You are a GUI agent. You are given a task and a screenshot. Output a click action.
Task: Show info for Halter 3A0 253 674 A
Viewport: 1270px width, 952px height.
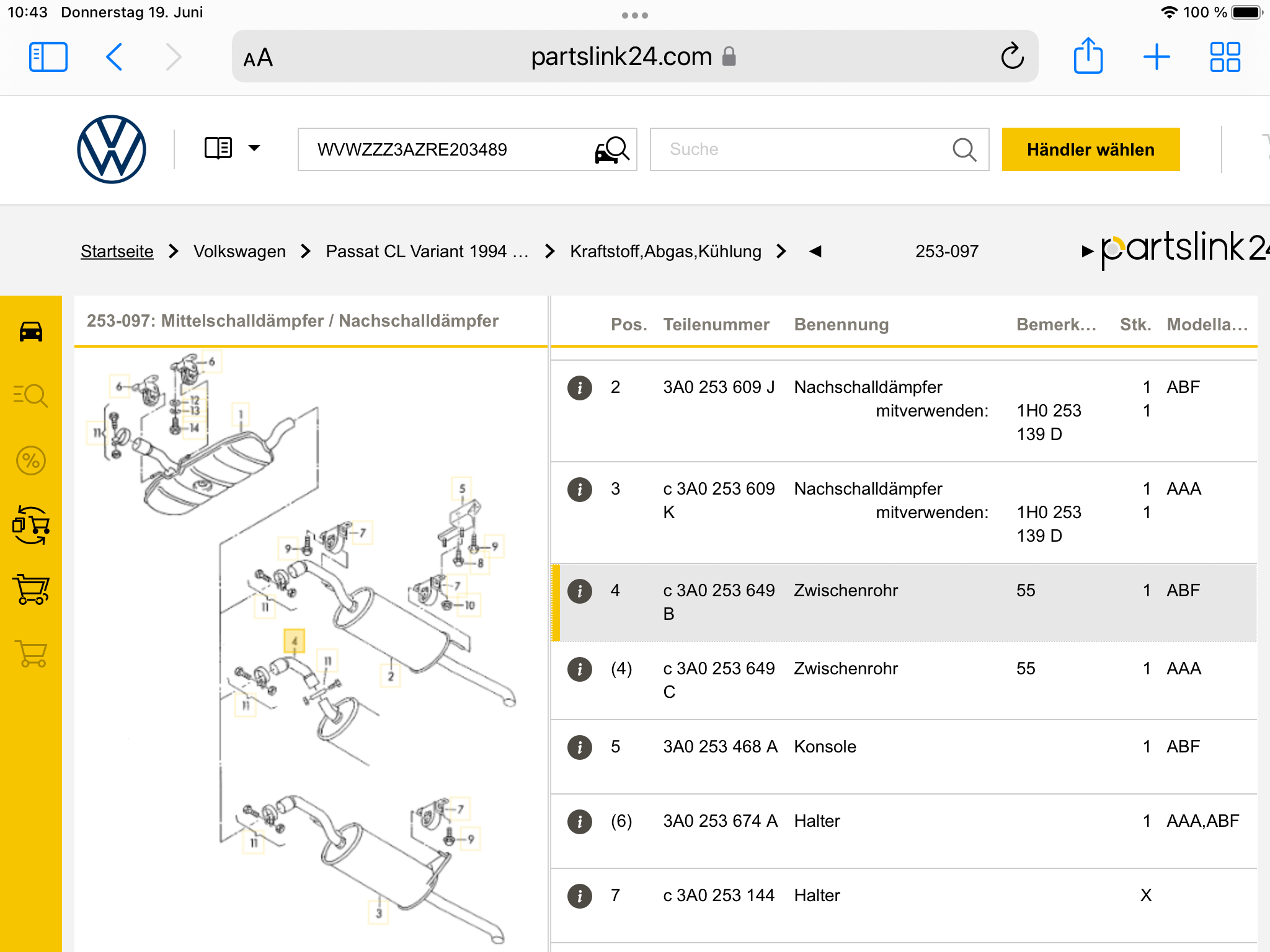580,821
